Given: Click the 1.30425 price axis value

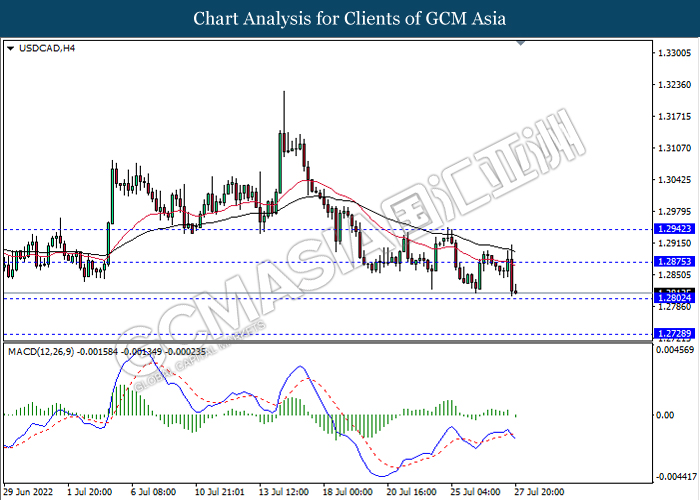Looking at the screenshot, I should click(x=675, y=180).
